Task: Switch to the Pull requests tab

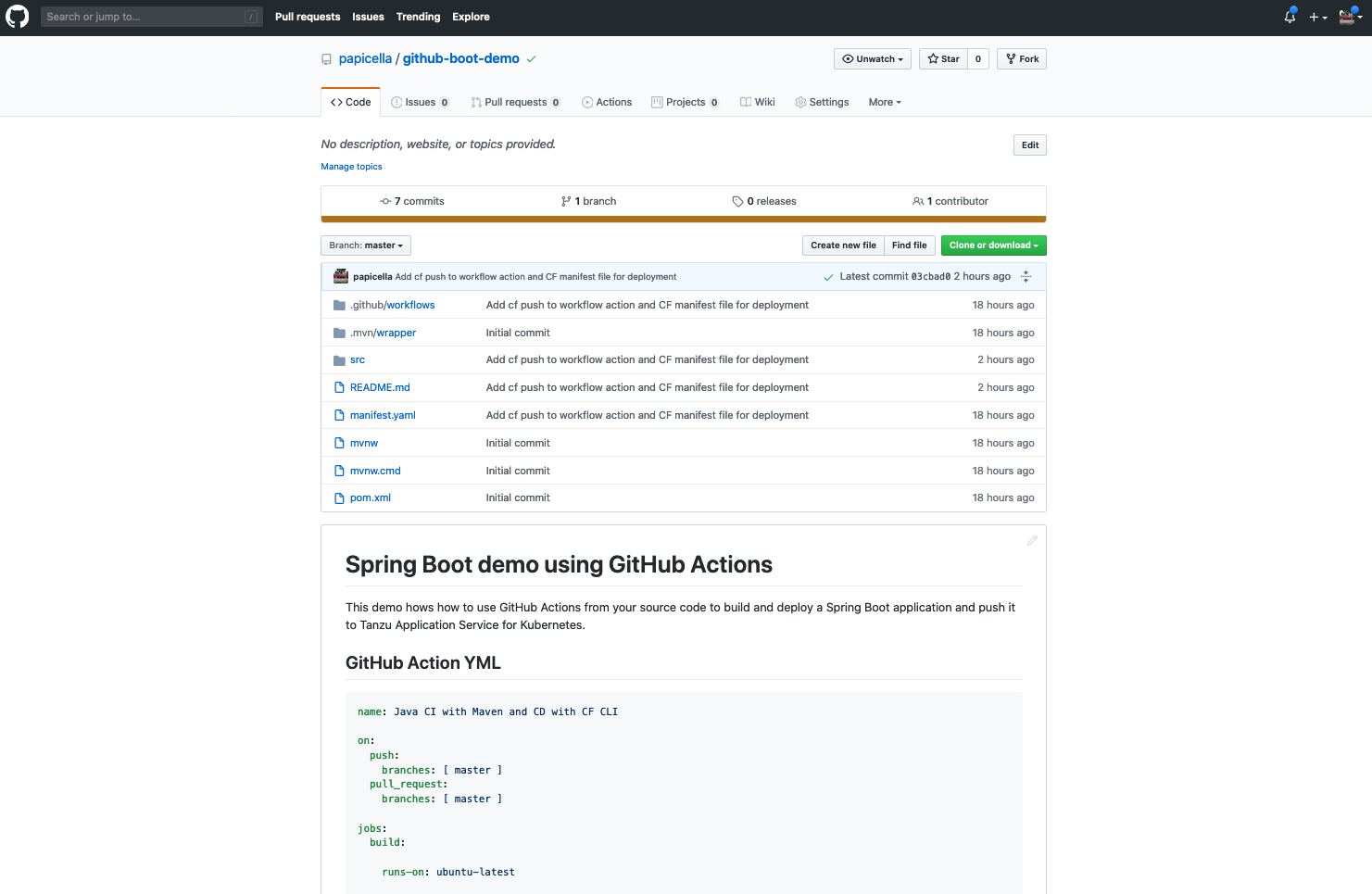Action: point(516,102)
